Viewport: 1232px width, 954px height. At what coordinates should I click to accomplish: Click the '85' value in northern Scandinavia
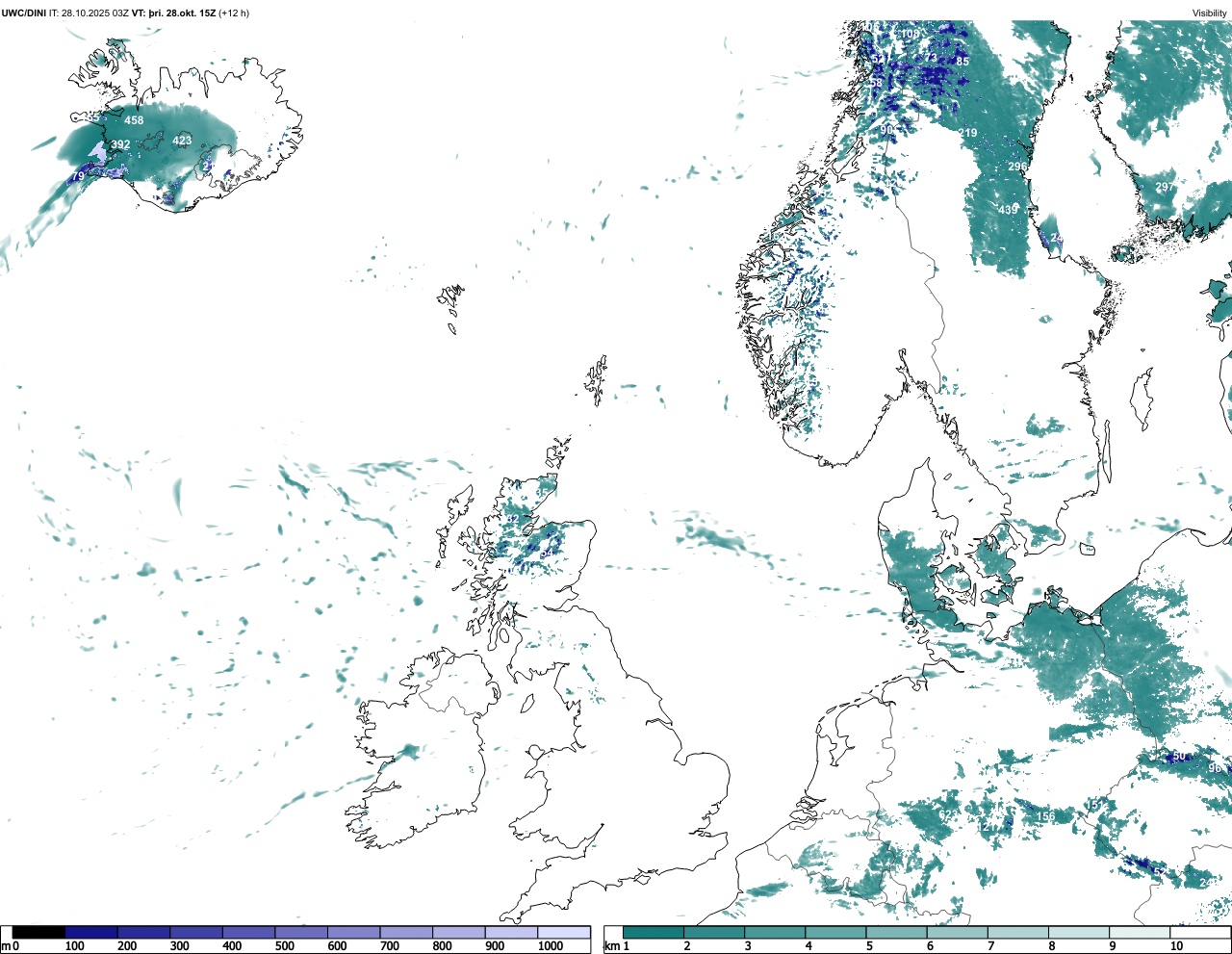click(x=962, y=62)
